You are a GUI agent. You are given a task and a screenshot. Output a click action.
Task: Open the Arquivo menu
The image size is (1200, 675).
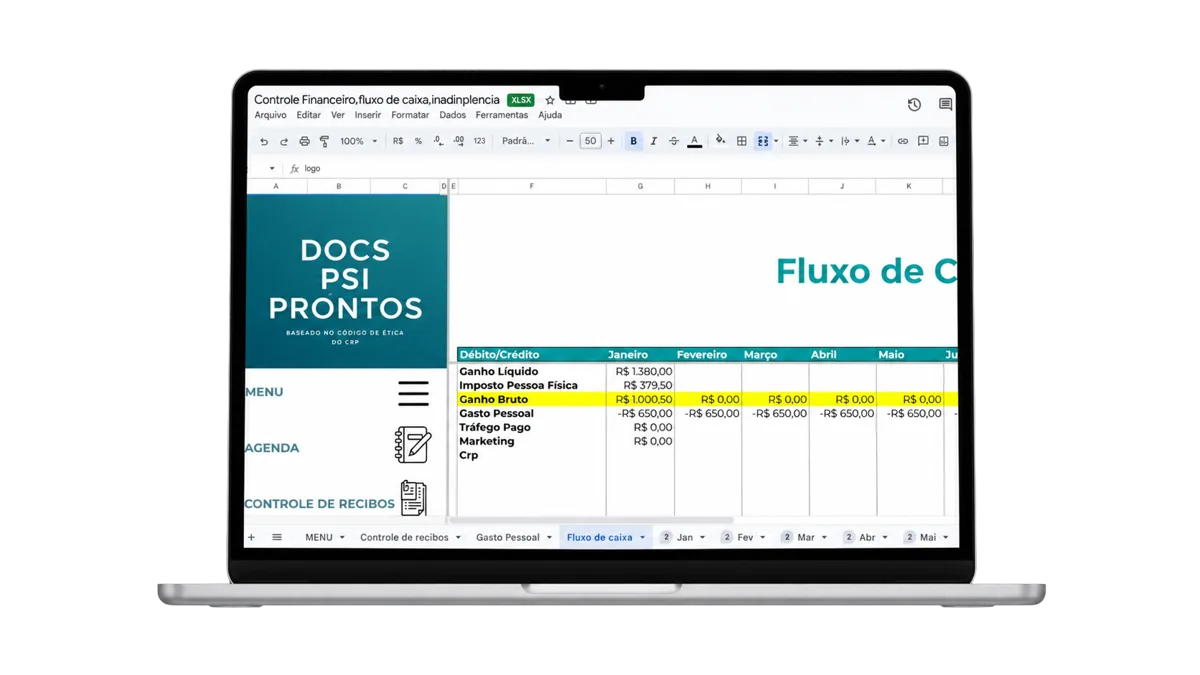point(270,115)
